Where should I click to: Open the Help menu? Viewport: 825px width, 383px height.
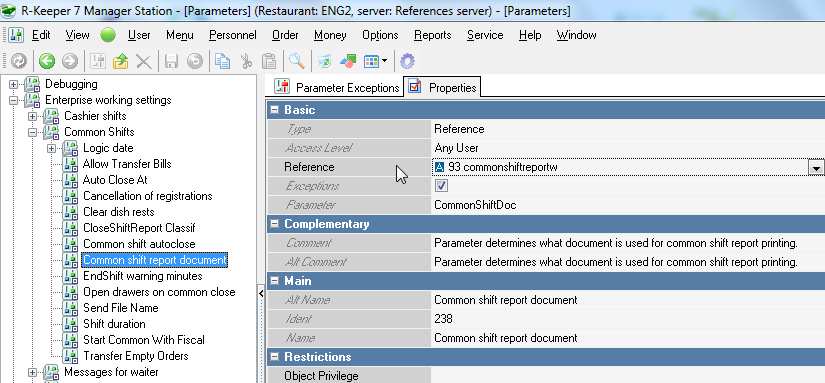click(x=530, y=35)
